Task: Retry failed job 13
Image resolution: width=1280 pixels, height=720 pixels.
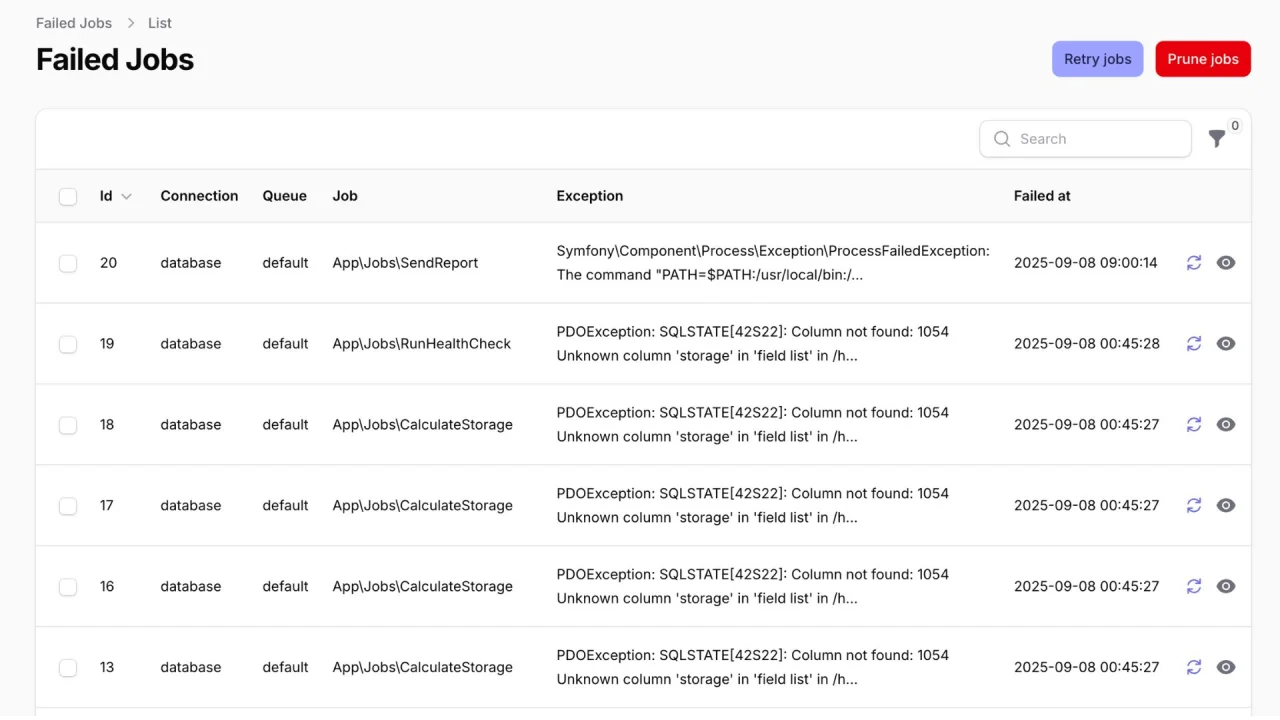Action: click(x=1194, y=667)
